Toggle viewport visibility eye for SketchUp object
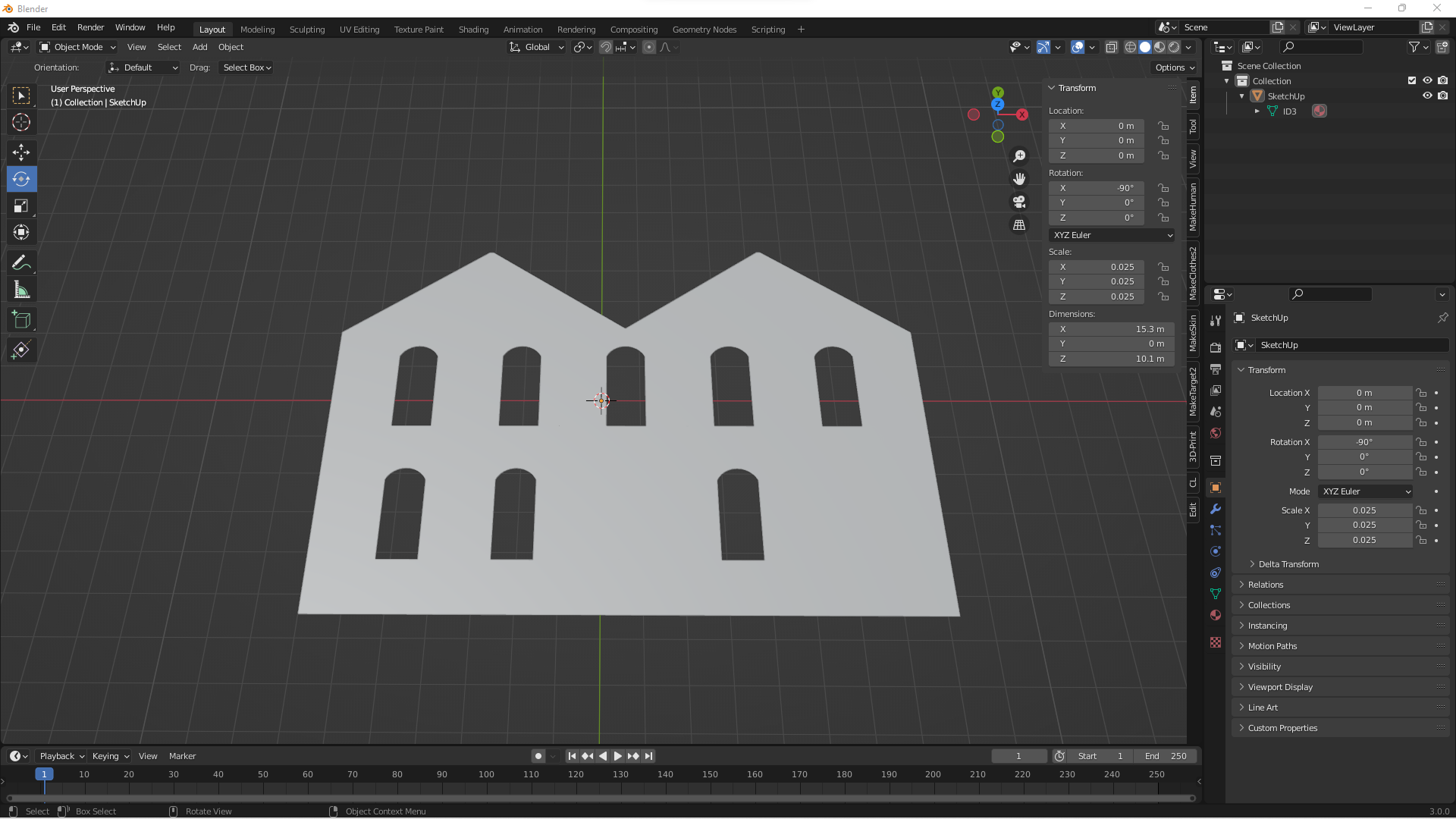Screen dimensions: 1456x819 click(1427, 96)
